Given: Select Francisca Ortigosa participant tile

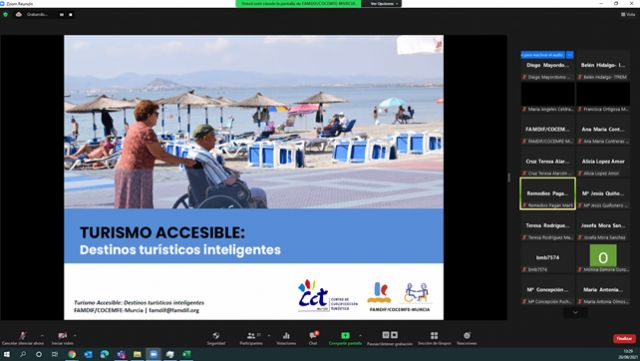Looking at the screenshot, I should point(603,97).
